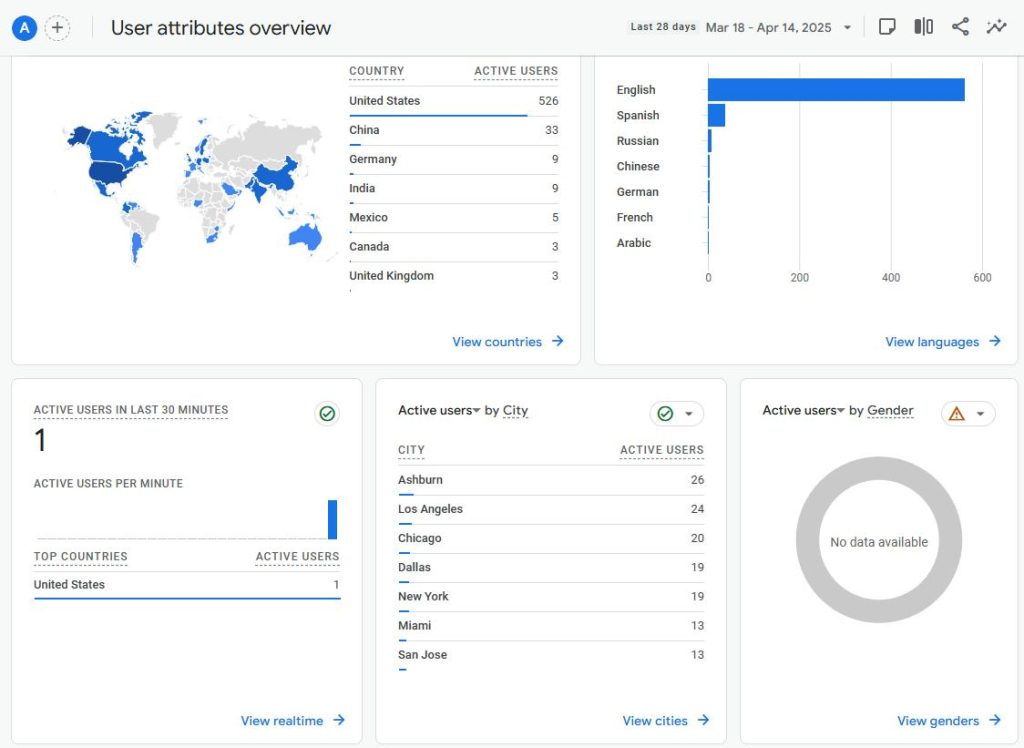Viewport: 1024px width, 748px height.
Task: Open the annotations note icon
Action: pyautogui.click(x=887, y=27)
